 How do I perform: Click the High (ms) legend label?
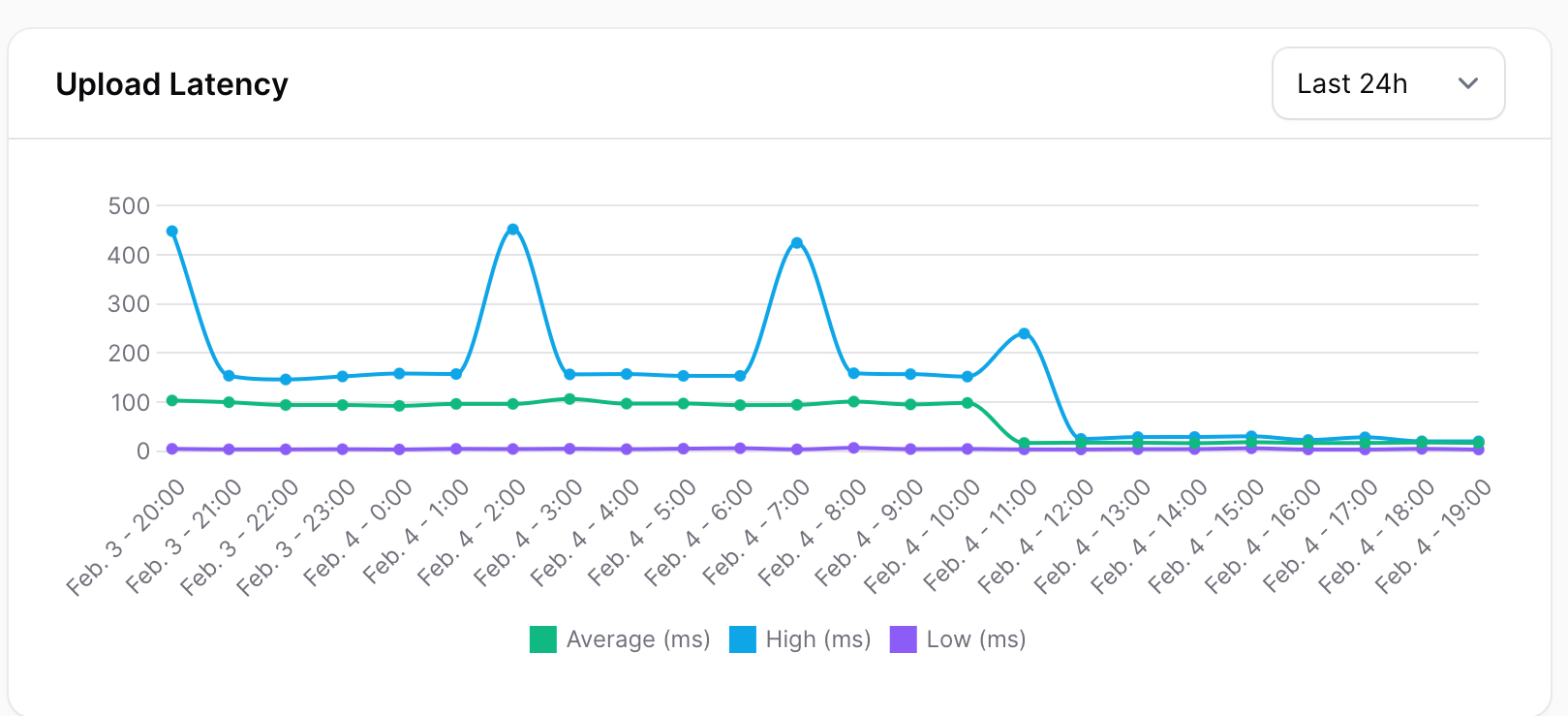tap(818, 639)
